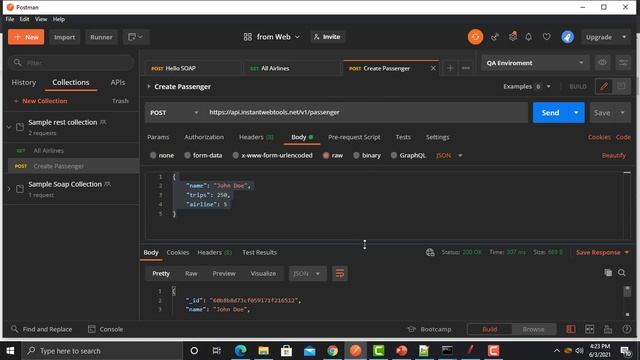Open the Authorization tab
Viewport: 640px width, 360px height.
(204, 137)
